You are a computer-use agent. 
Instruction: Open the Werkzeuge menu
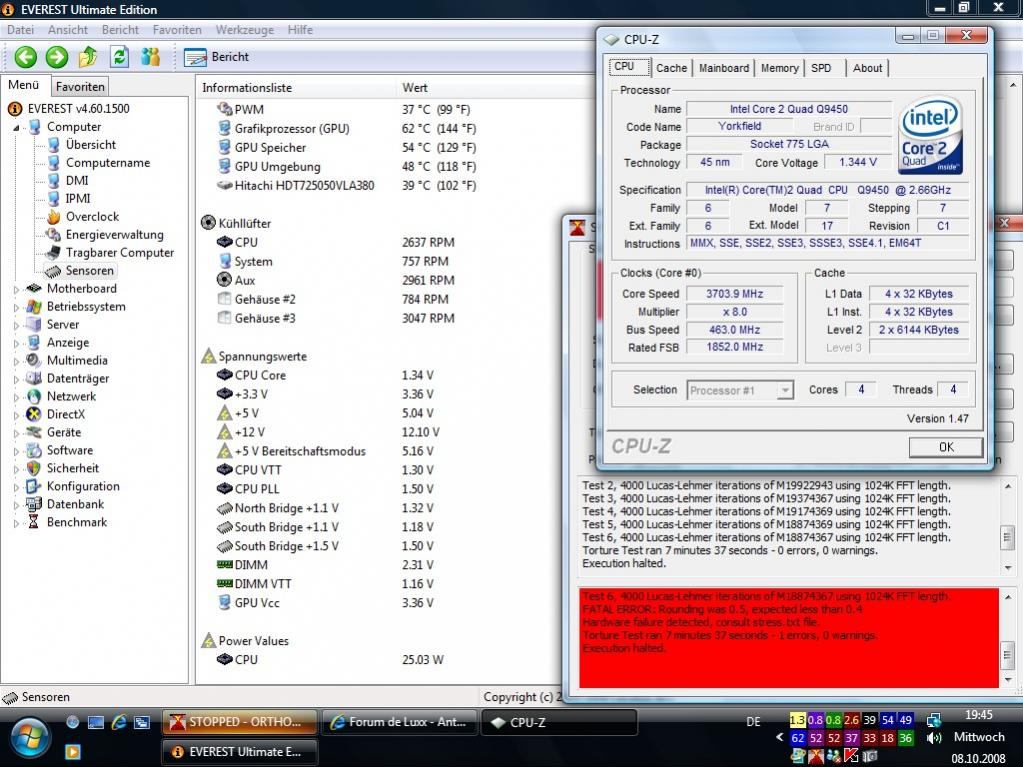click(245, 30)
